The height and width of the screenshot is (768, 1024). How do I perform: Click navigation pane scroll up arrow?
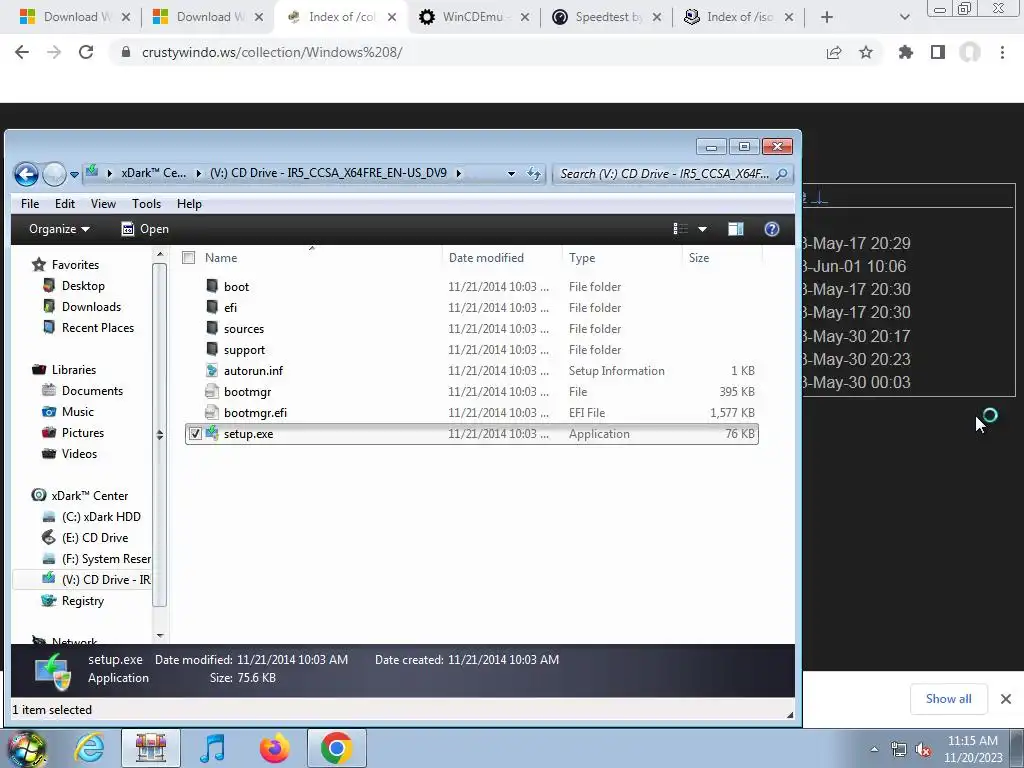tap(160, 254)
